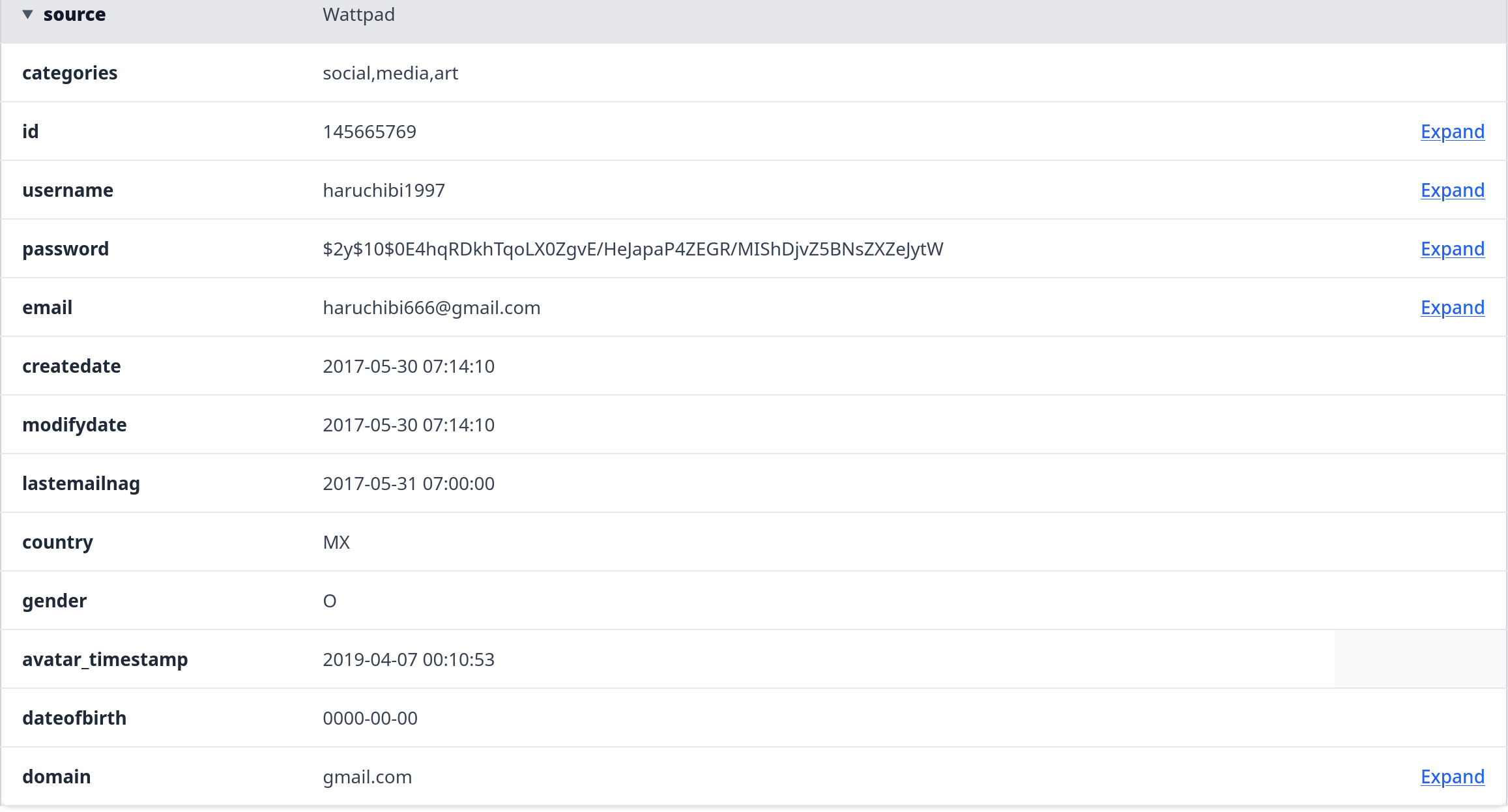Expand the id field value

click(x=1452, y=132)
